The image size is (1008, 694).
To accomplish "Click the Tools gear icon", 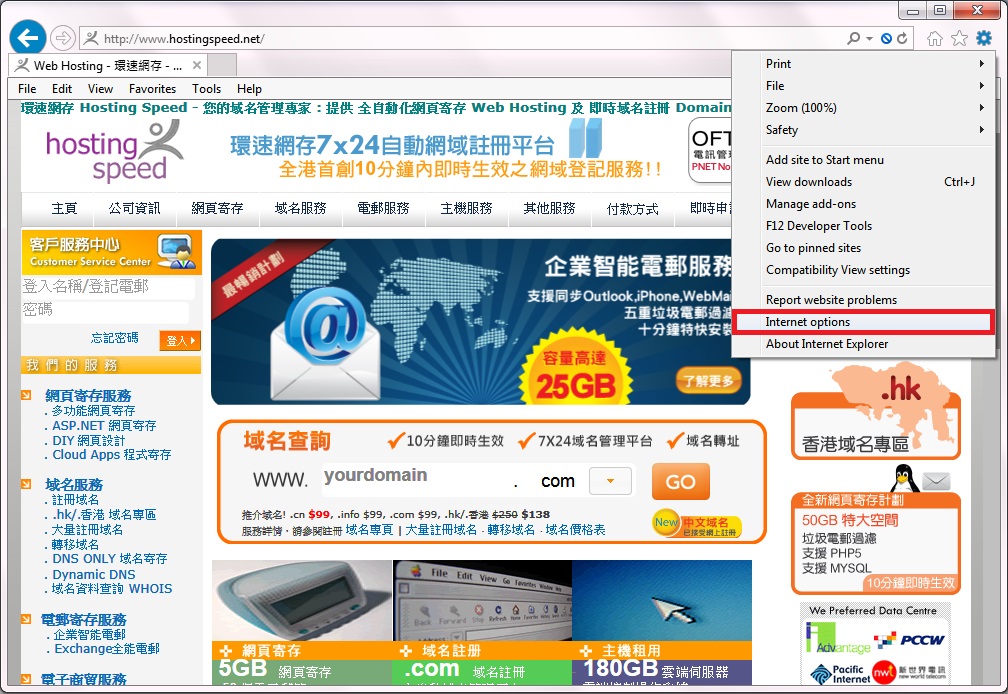I will [x=984, y=39].
